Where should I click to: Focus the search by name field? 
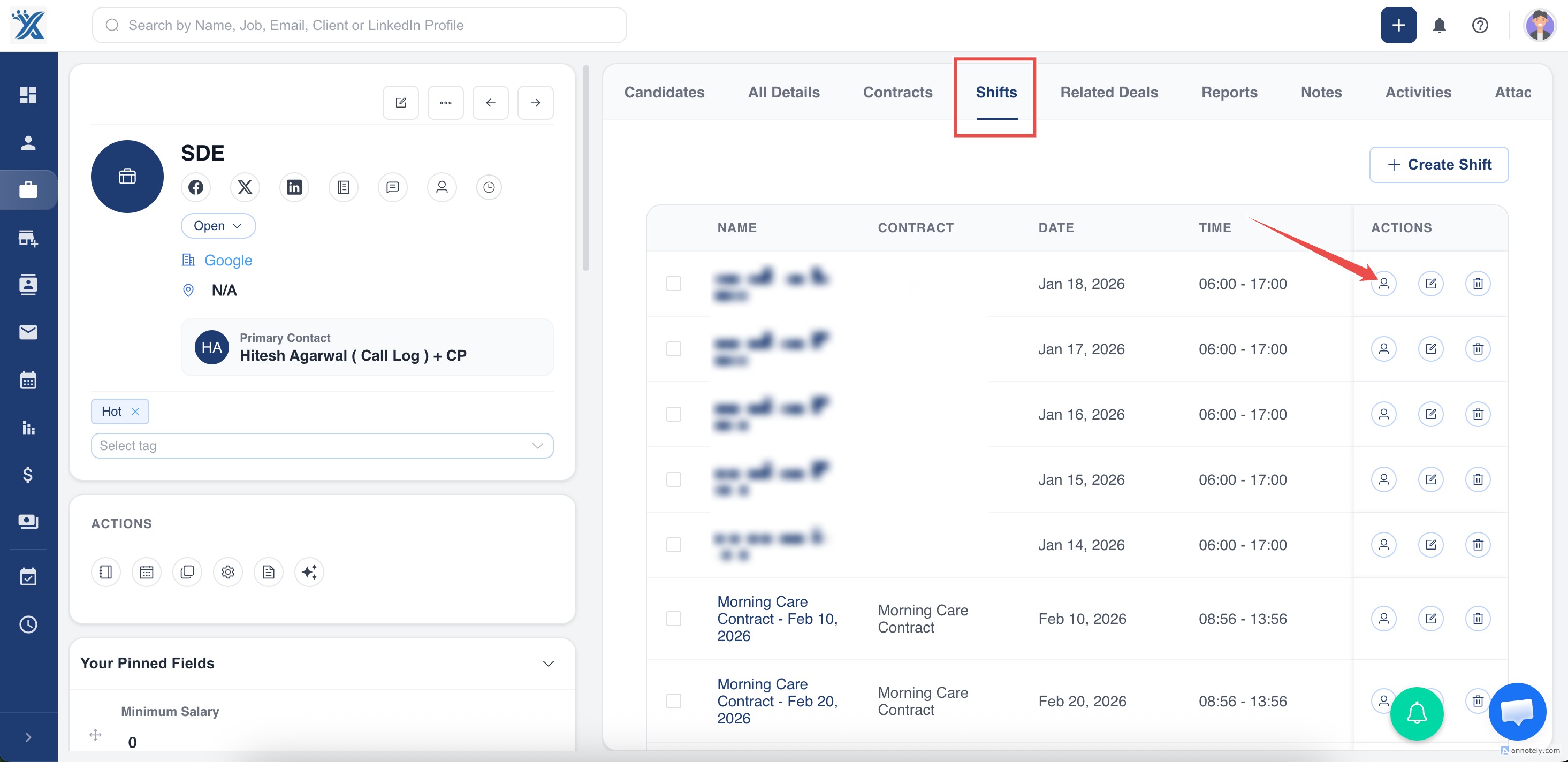pyautogui.click(x=359, y=26)
